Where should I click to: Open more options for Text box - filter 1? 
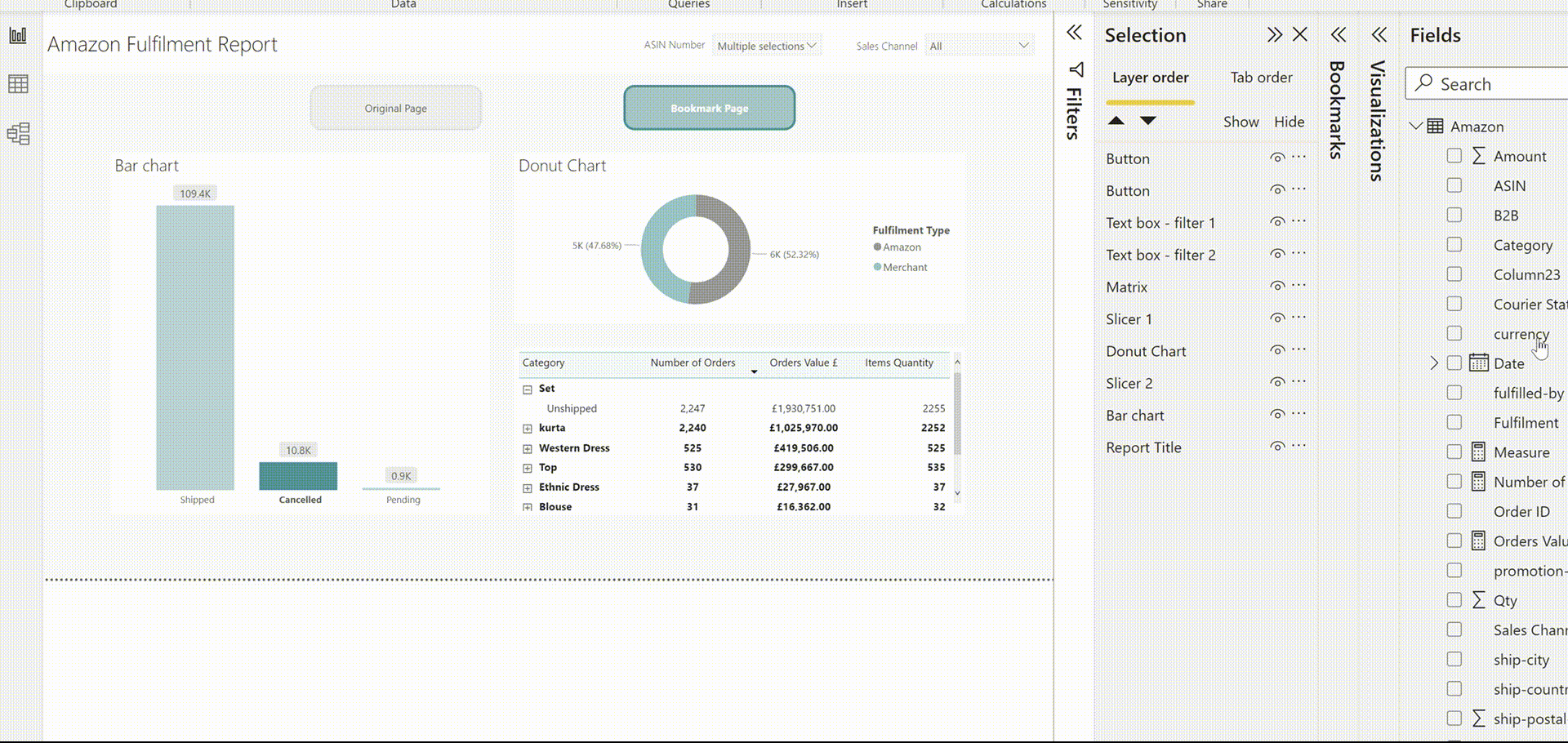pyautogui.click(x=1299, y=221)
